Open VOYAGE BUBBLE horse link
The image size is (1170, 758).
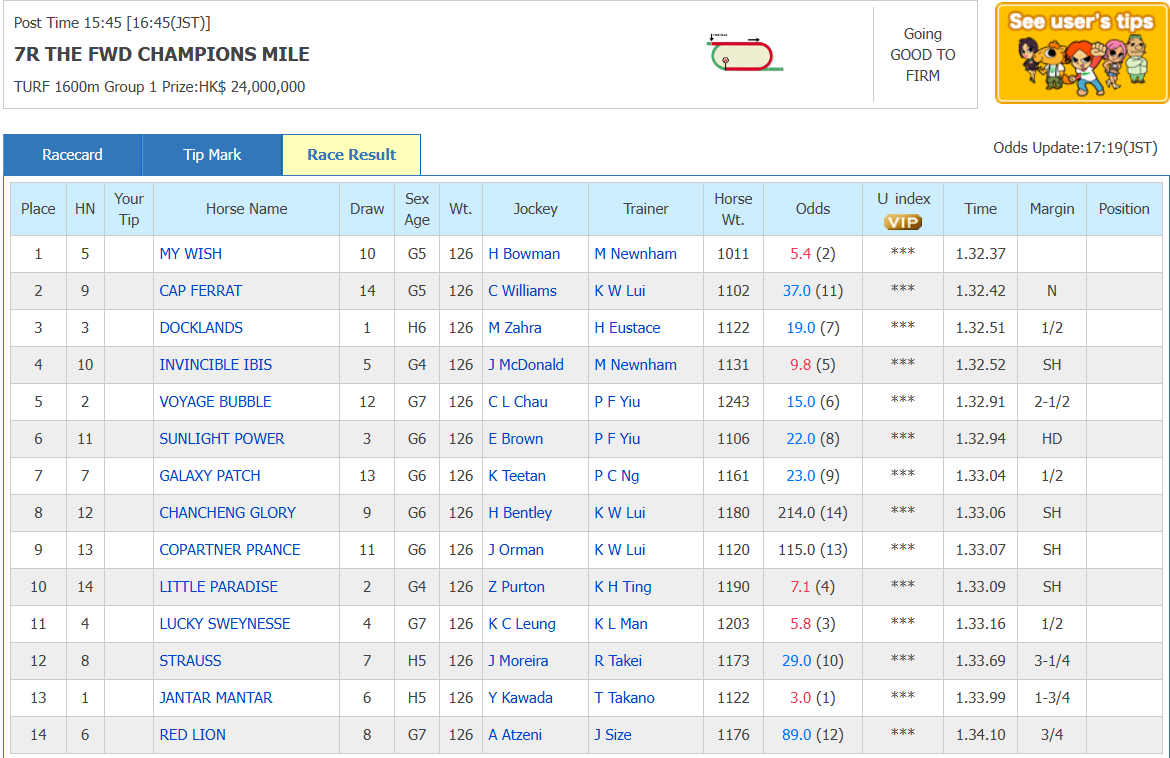click(215, 401)
